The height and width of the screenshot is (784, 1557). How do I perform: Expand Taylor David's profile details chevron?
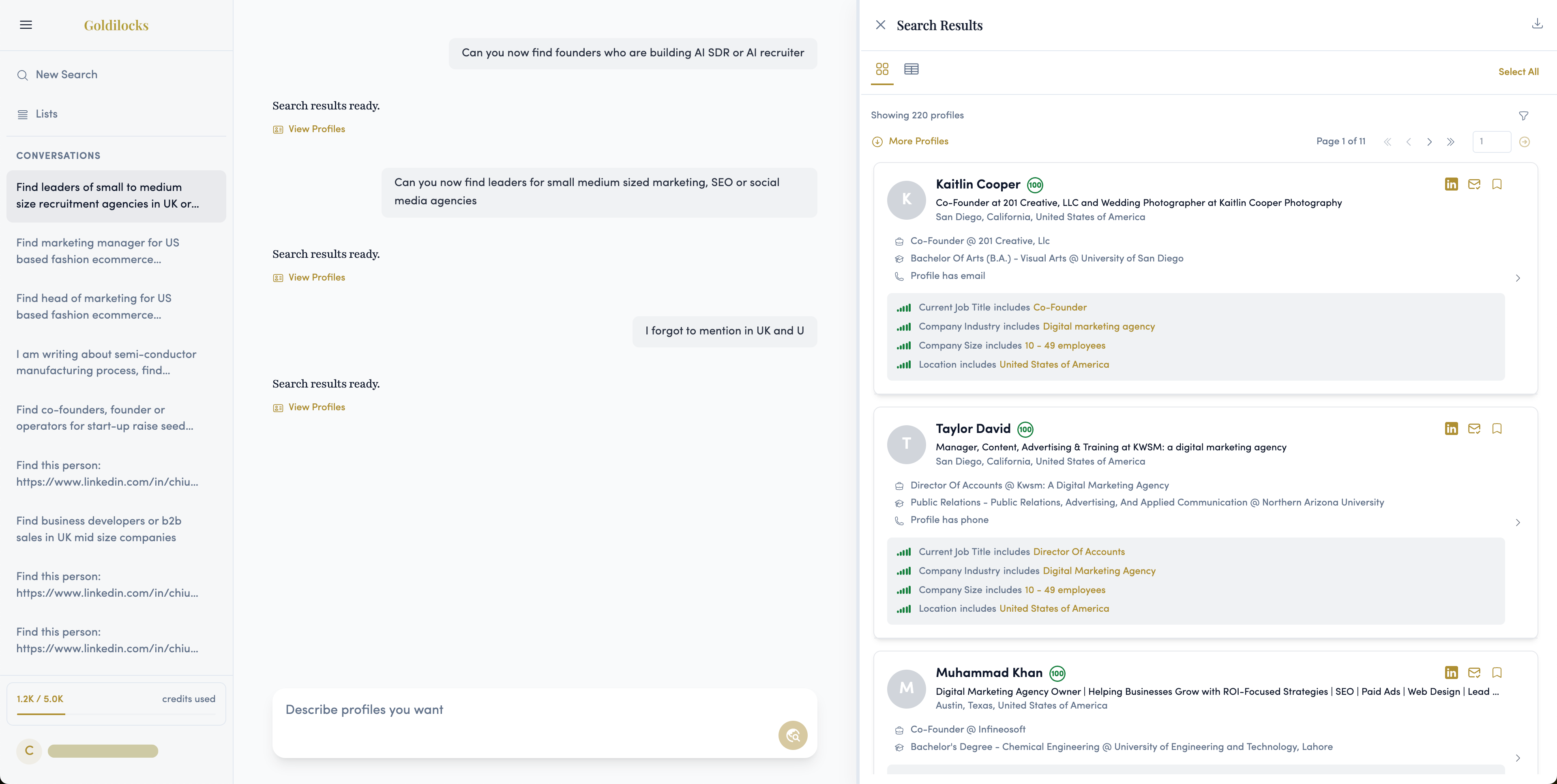(1518, 523)
